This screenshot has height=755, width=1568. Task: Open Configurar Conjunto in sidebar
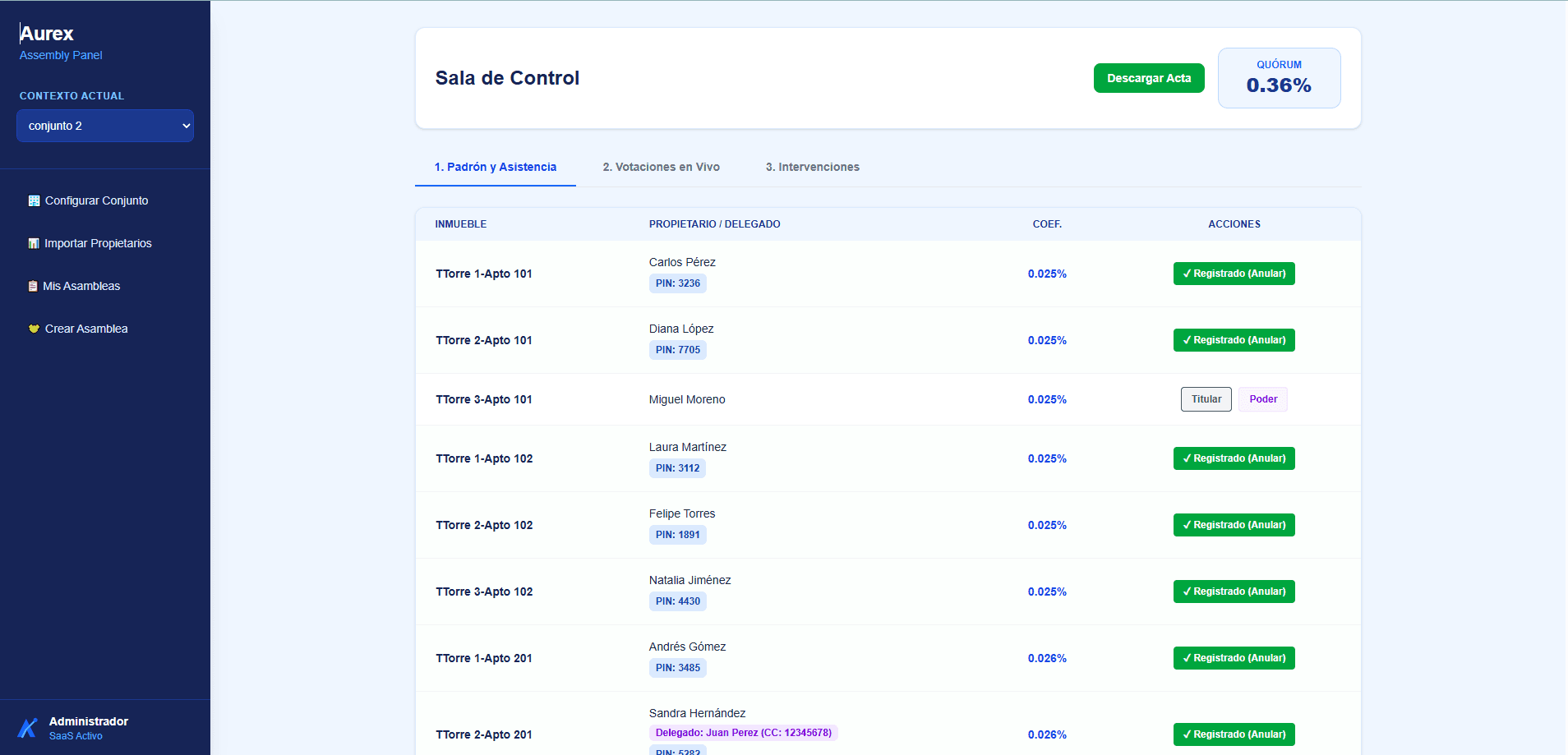pyautogui.click(x=105, y=200)
